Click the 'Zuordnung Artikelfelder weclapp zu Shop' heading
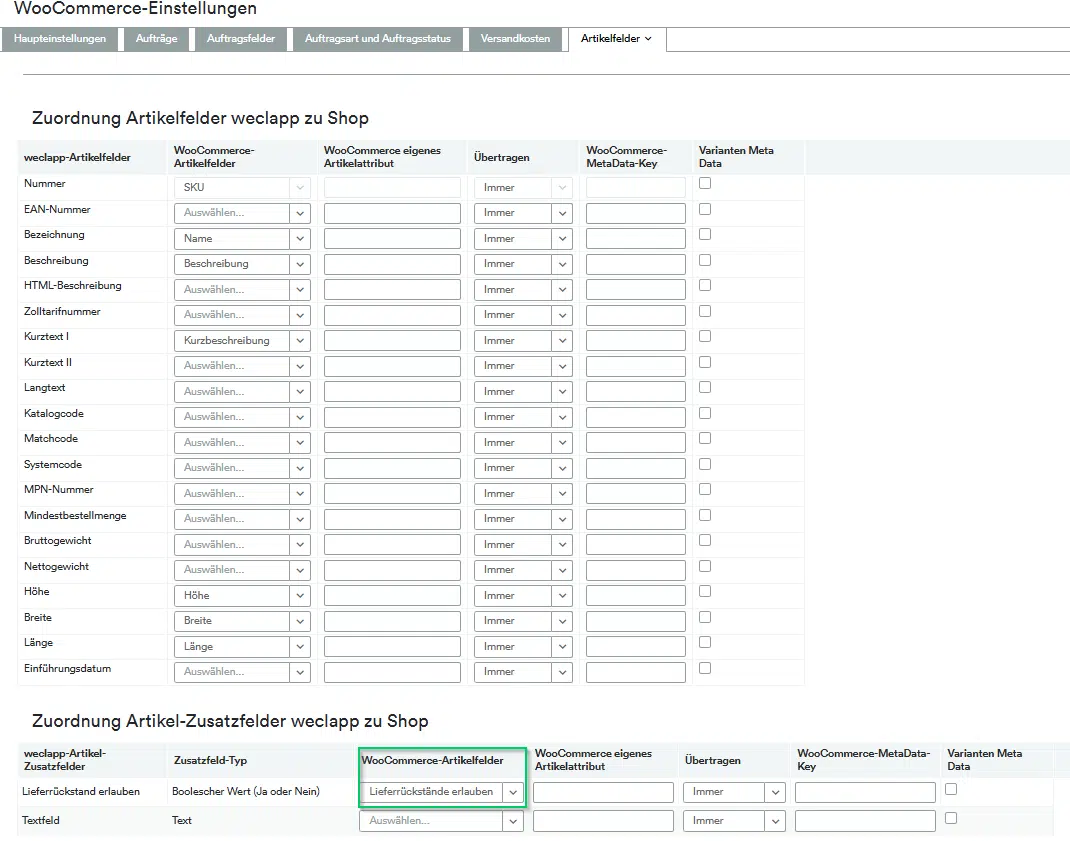 pos(201,118)
